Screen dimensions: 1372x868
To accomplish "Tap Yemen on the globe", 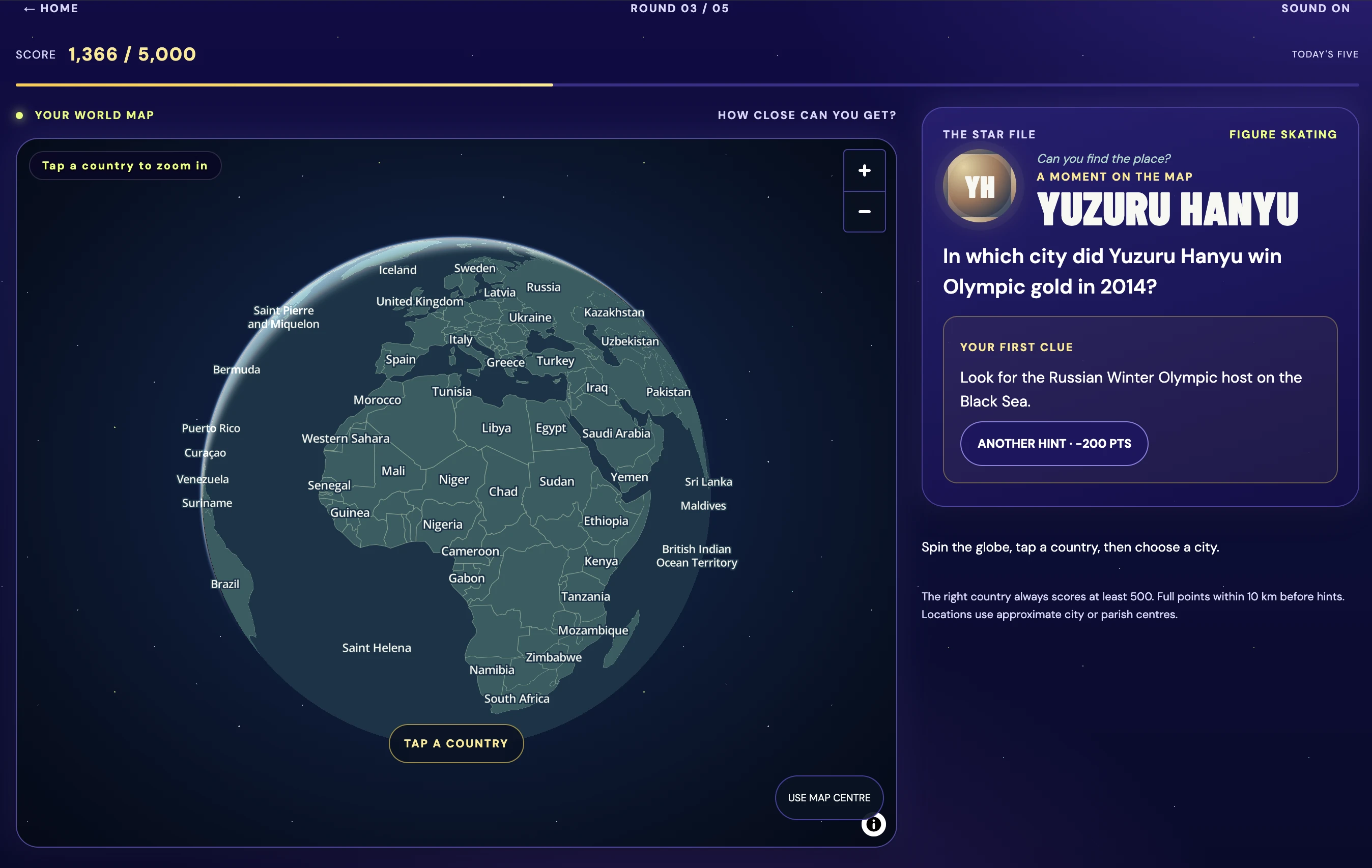I will [x=629, y=477].
